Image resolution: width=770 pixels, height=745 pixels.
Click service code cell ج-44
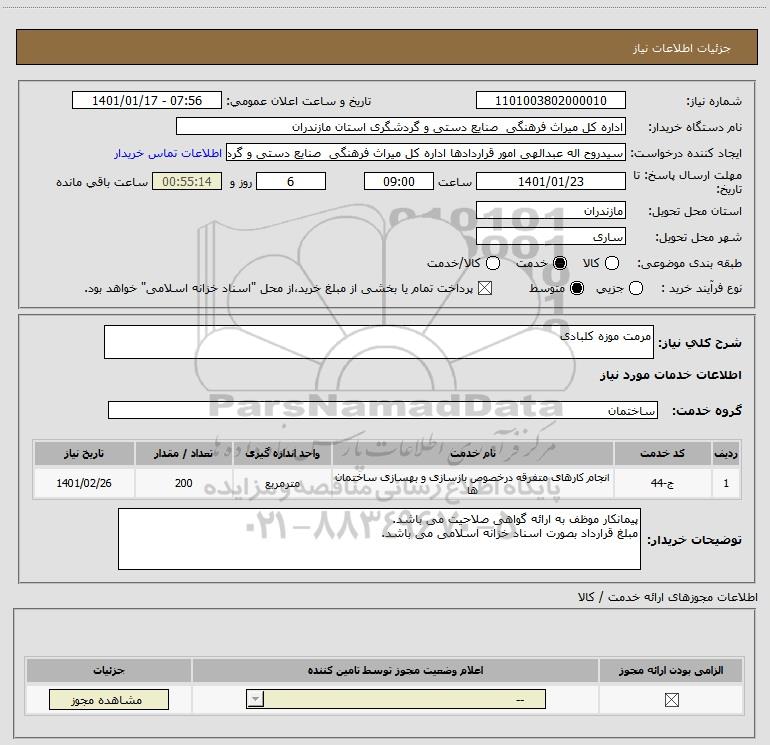tap(662, 483)
